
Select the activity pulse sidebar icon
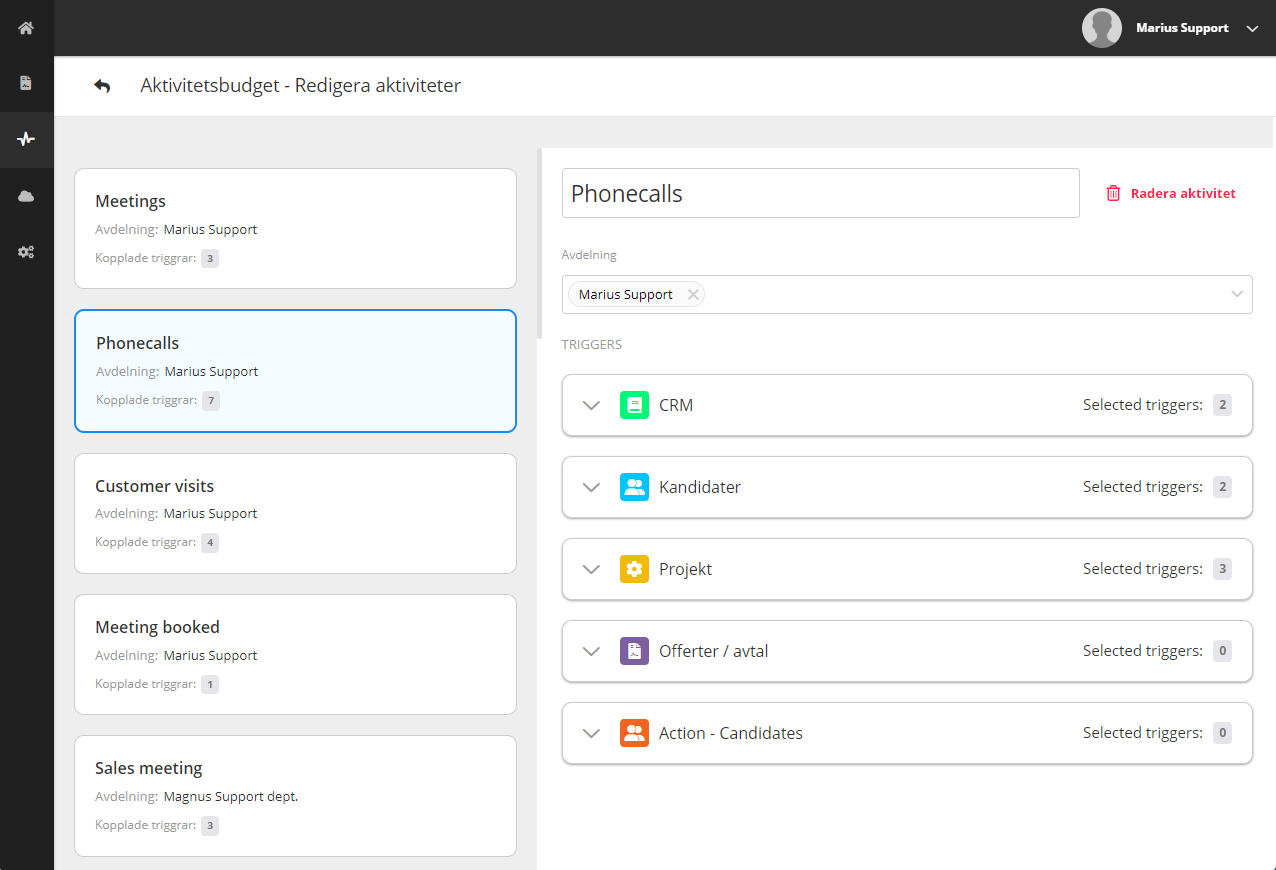[26, 139]
